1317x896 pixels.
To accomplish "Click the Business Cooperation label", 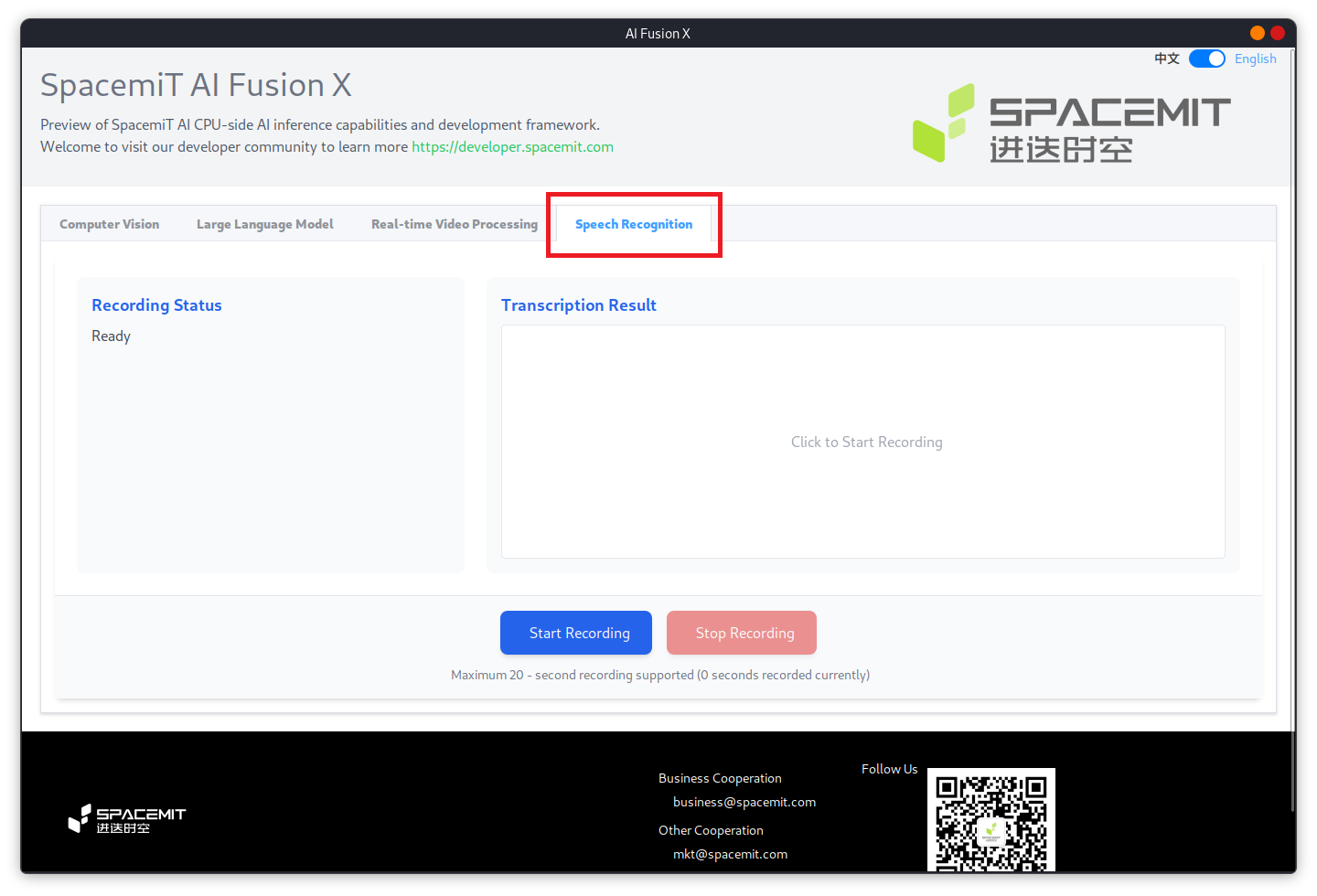I will (720, 778).
